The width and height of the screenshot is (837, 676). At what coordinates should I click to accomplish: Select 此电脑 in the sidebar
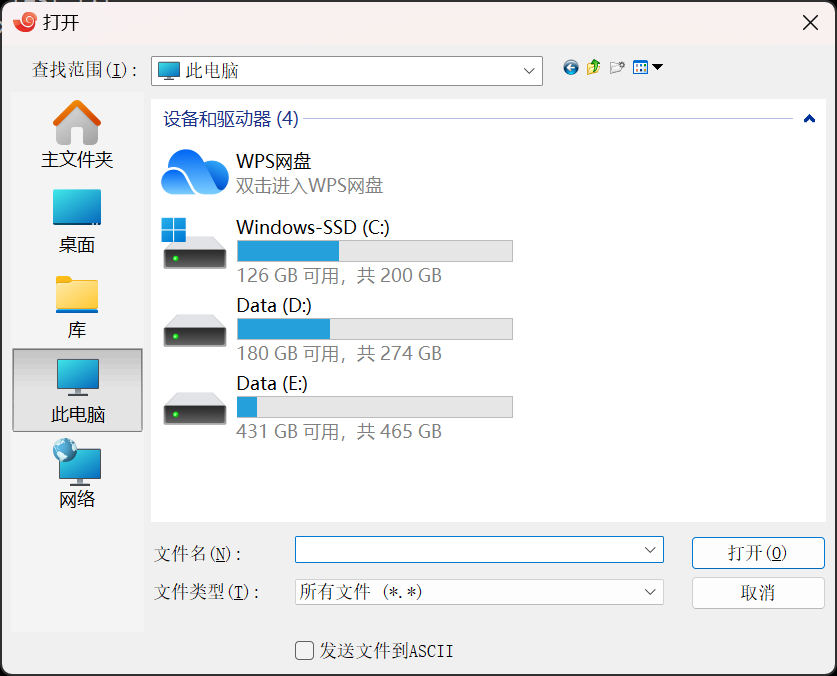click(77, 390)
